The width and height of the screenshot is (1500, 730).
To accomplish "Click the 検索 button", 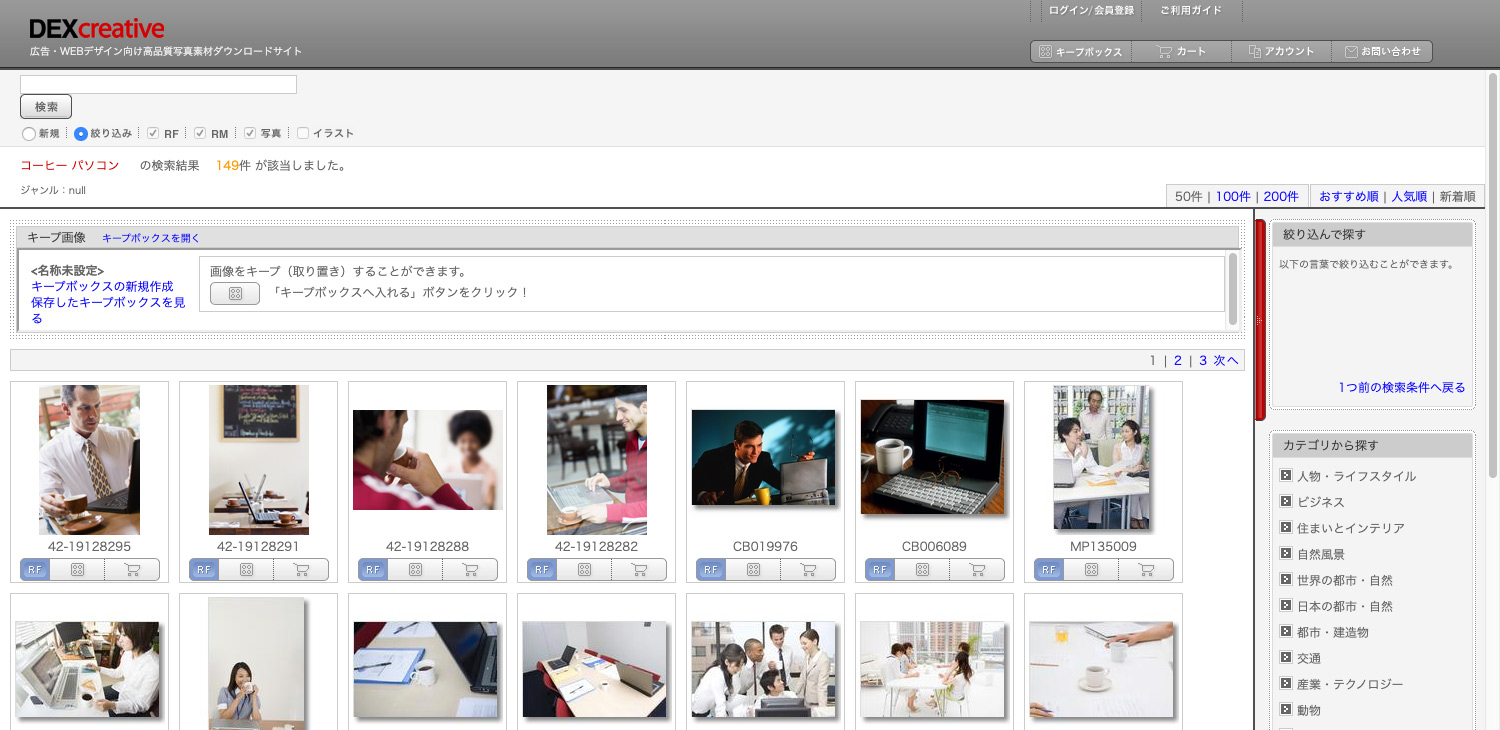I will [x=46, y=107].
